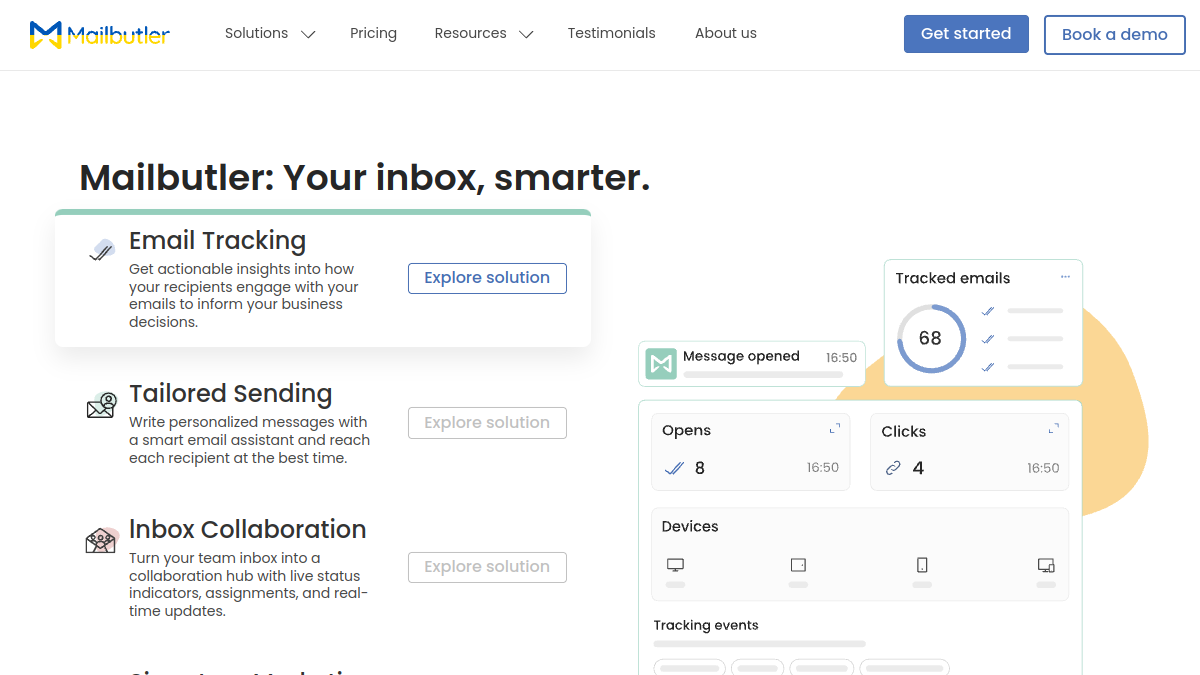Explore the Inbox Collaboration solution
This screenshot has height=675, width=1200.
pos(487,567)
